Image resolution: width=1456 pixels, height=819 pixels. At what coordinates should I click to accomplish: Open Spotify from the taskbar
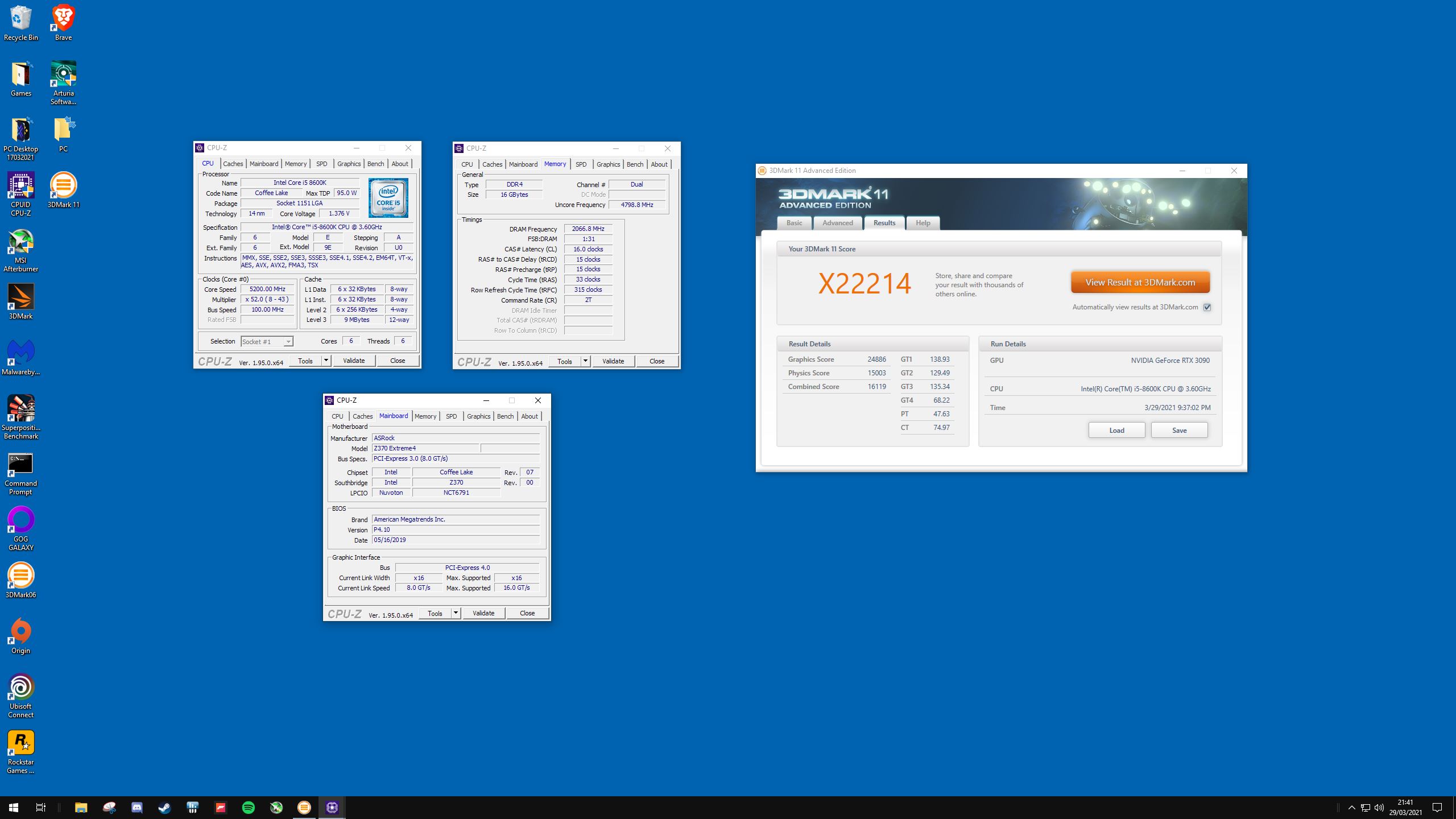pos(249,808)
